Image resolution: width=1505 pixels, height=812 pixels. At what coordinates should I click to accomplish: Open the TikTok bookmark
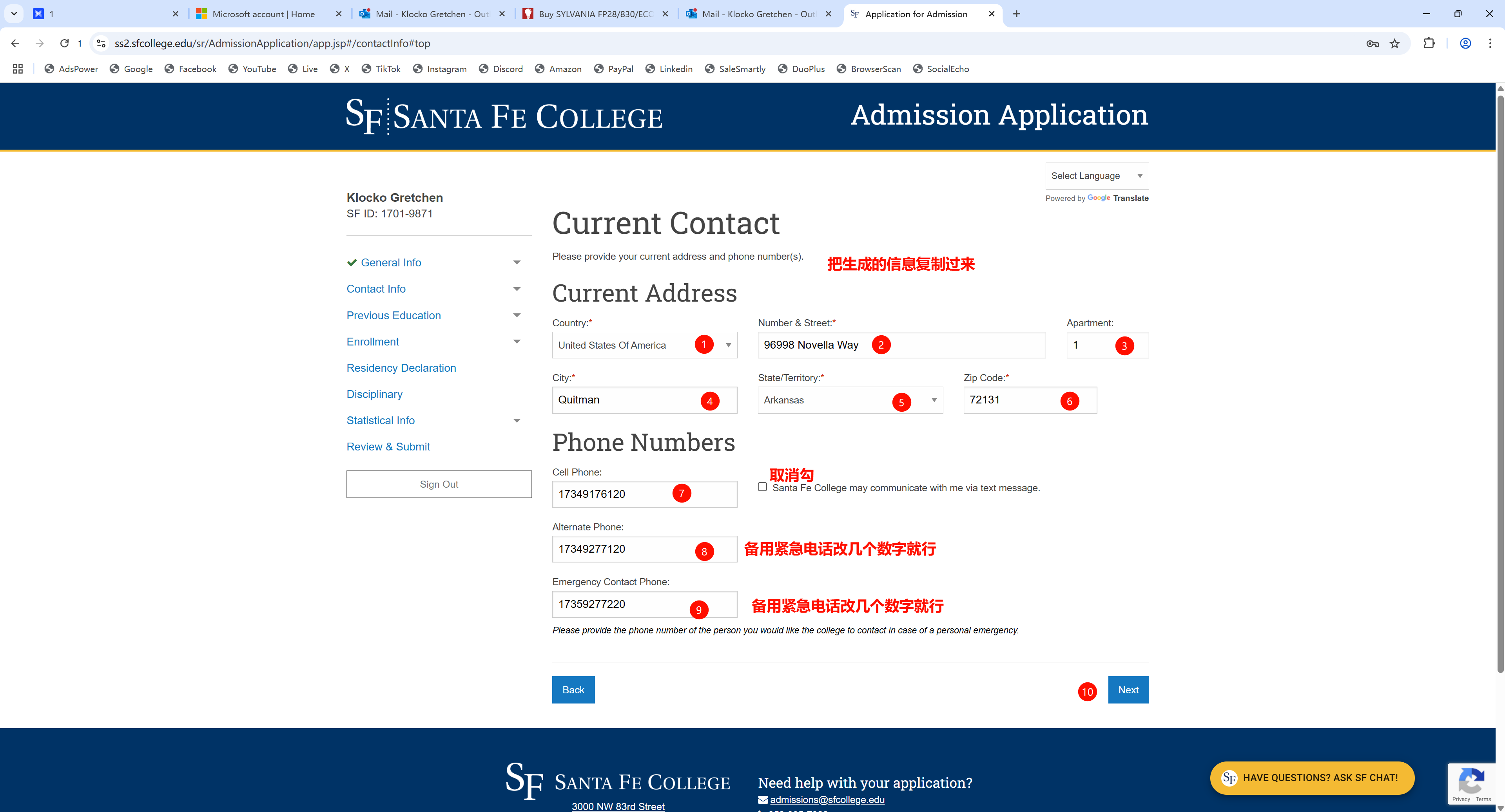(381, 69)
